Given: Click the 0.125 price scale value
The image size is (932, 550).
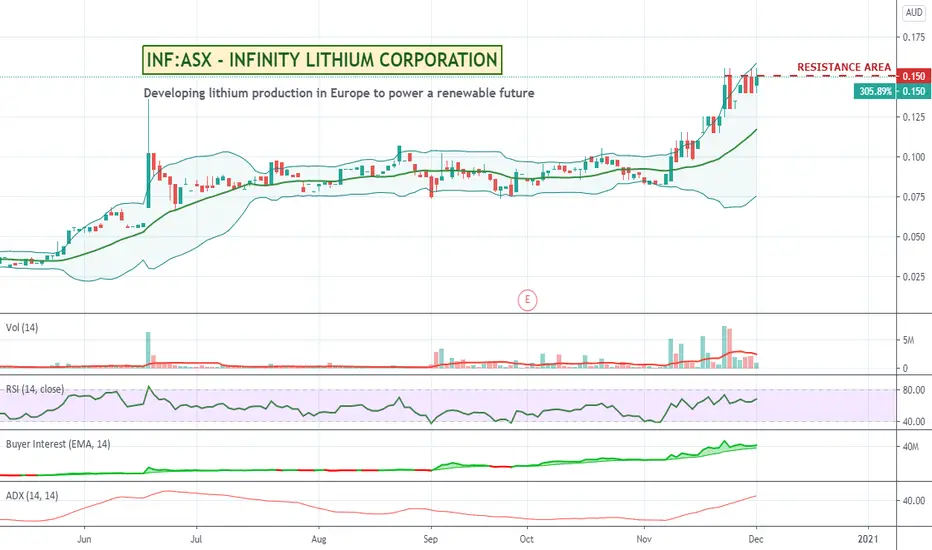Looking at the screenshot, I should pyautogui.click(x=914, y=117).
